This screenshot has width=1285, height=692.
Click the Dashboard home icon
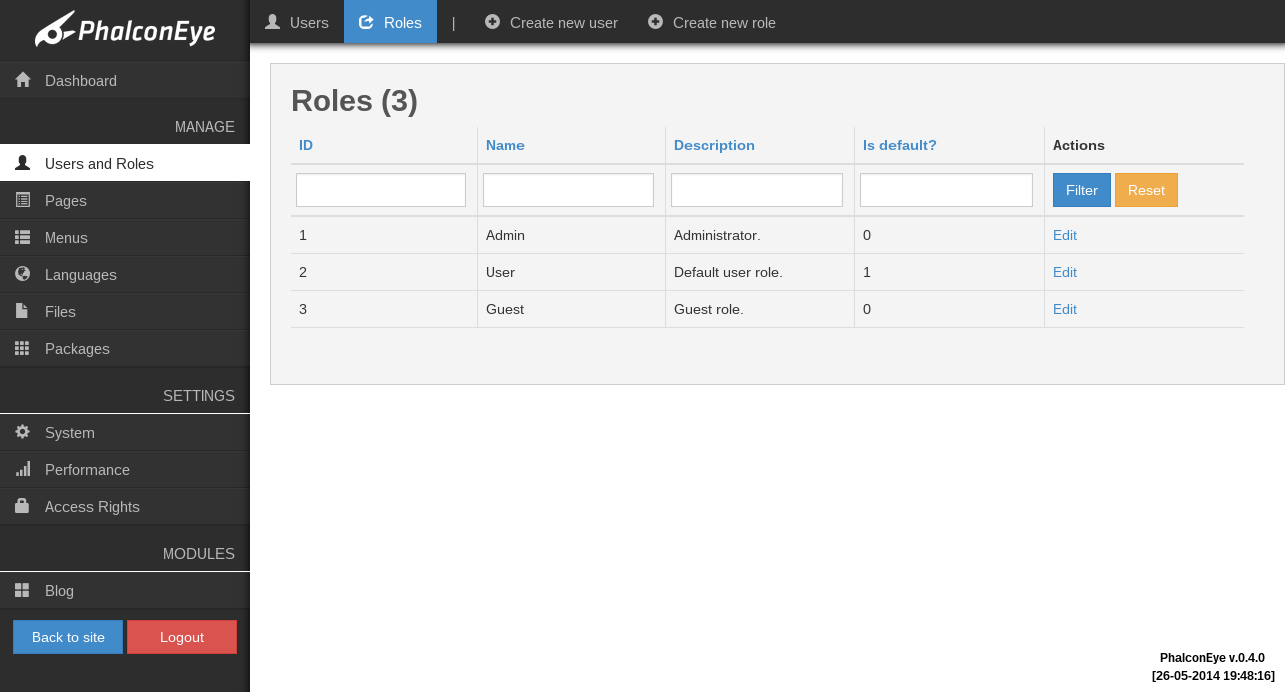pos(23,80)
